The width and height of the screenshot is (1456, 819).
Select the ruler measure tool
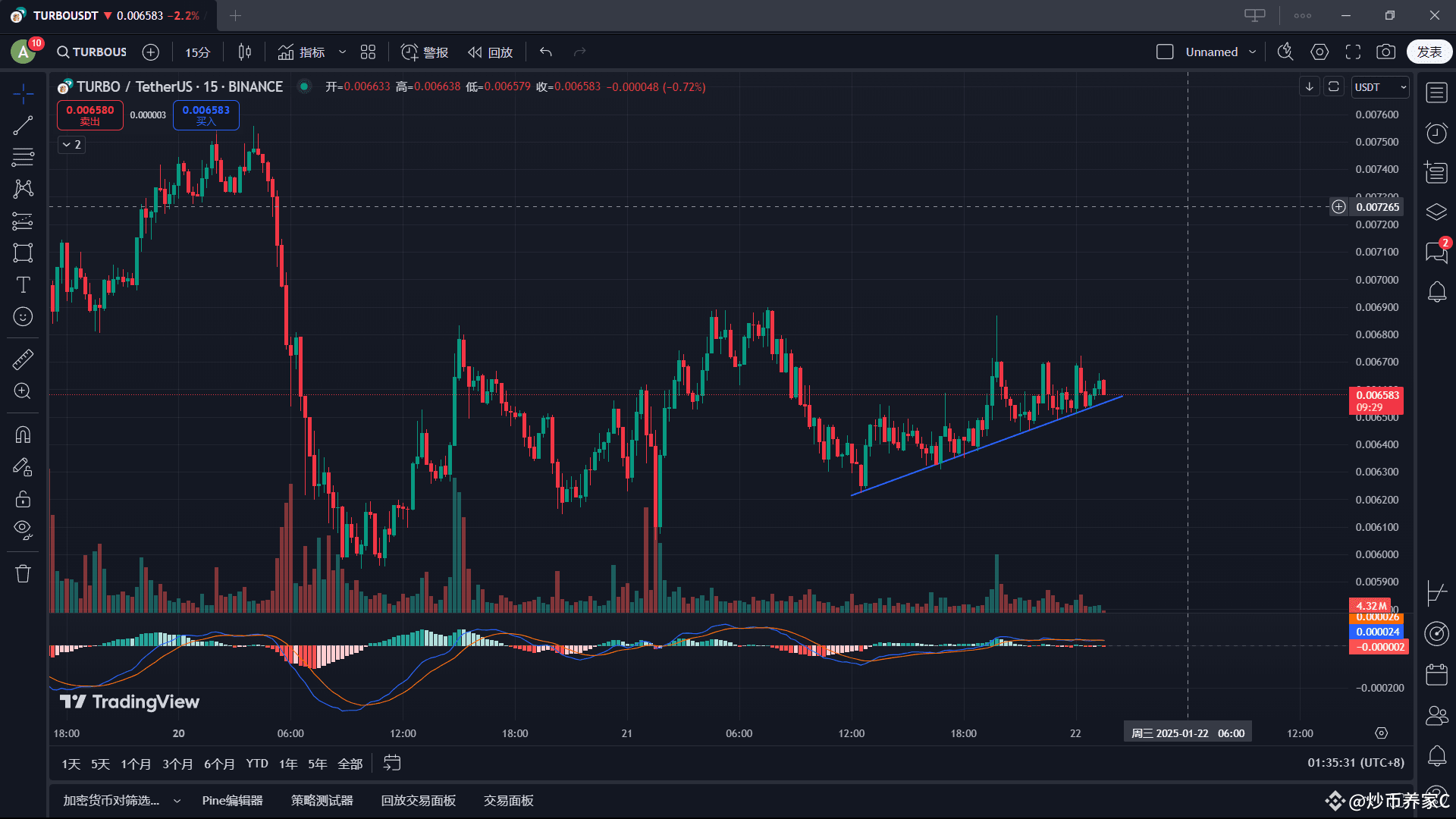coord(23,359)
